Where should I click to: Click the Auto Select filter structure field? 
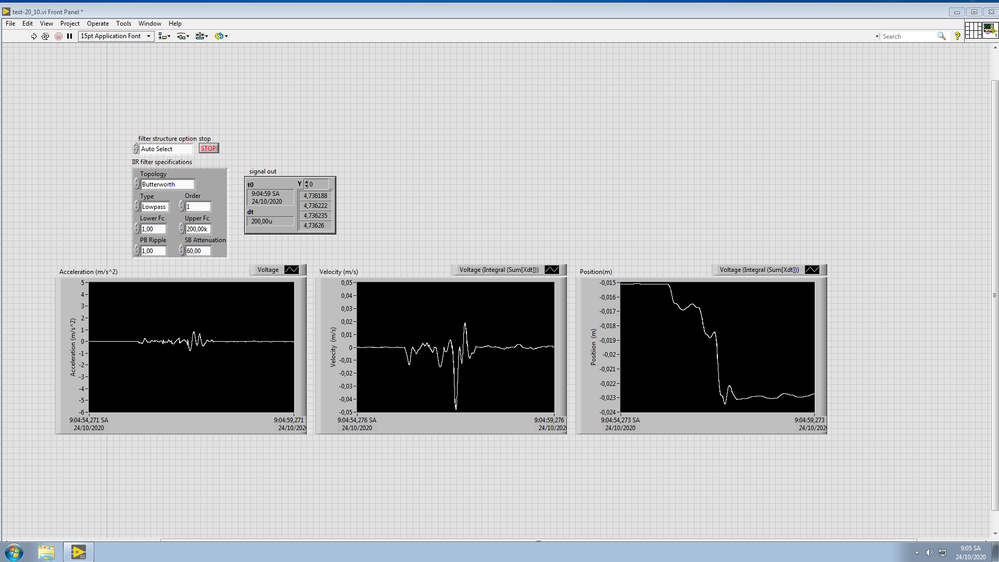pos(166,148)
